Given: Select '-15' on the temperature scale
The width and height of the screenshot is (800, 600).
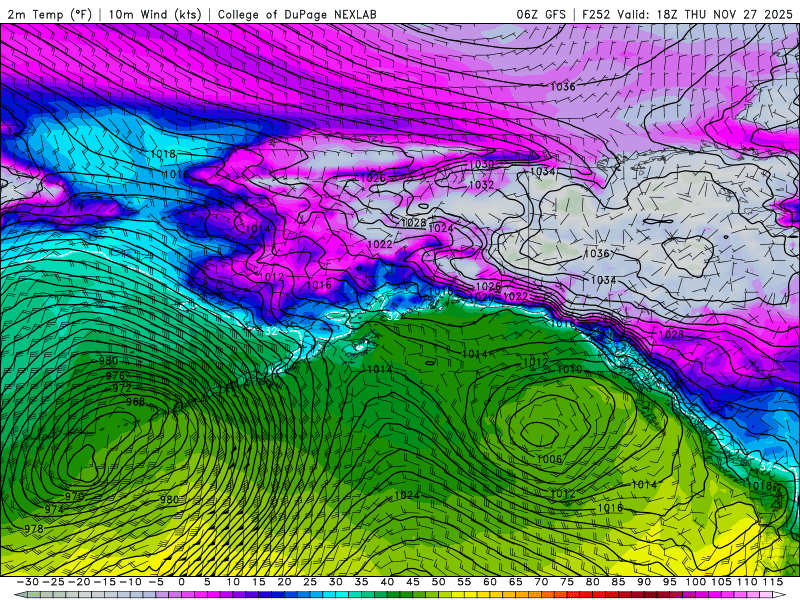Looking at the screenshot, I should coord(105,582).
